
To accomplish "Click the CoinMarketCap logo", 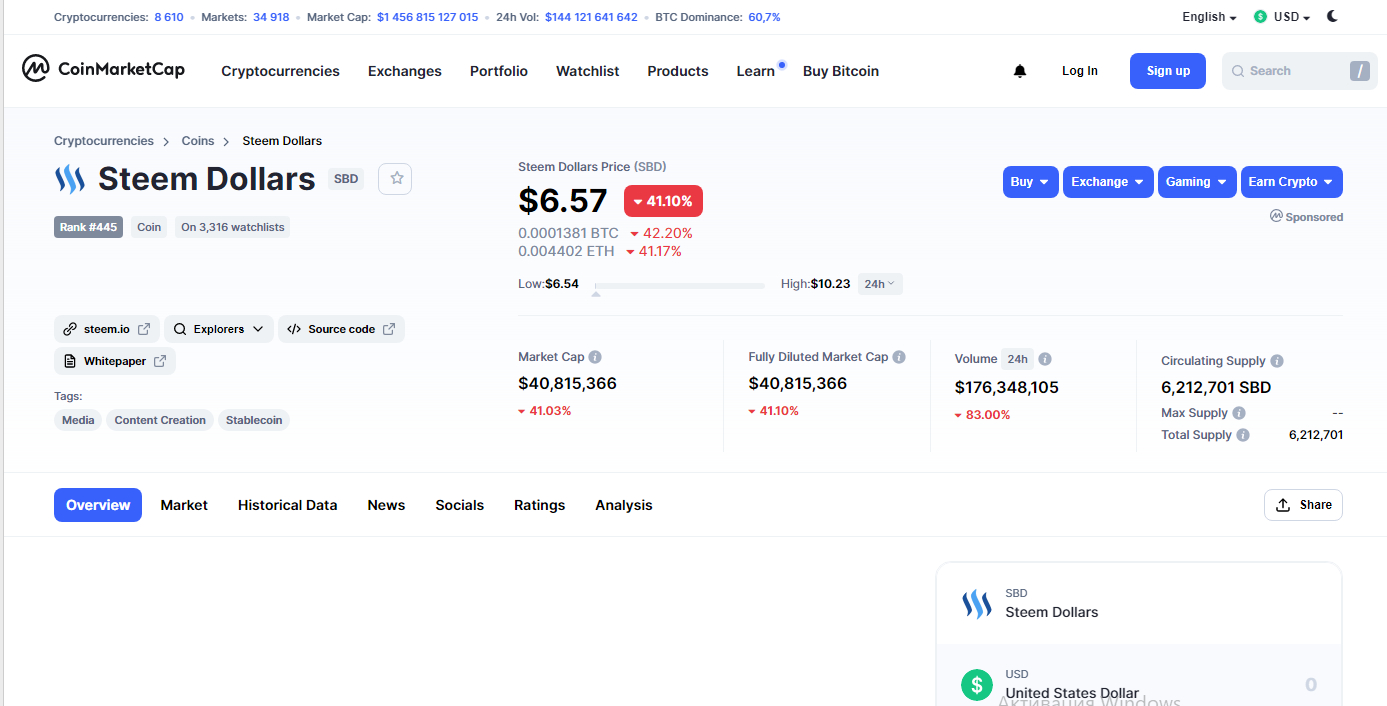I will pyautogui.click(x=104, y=69).
